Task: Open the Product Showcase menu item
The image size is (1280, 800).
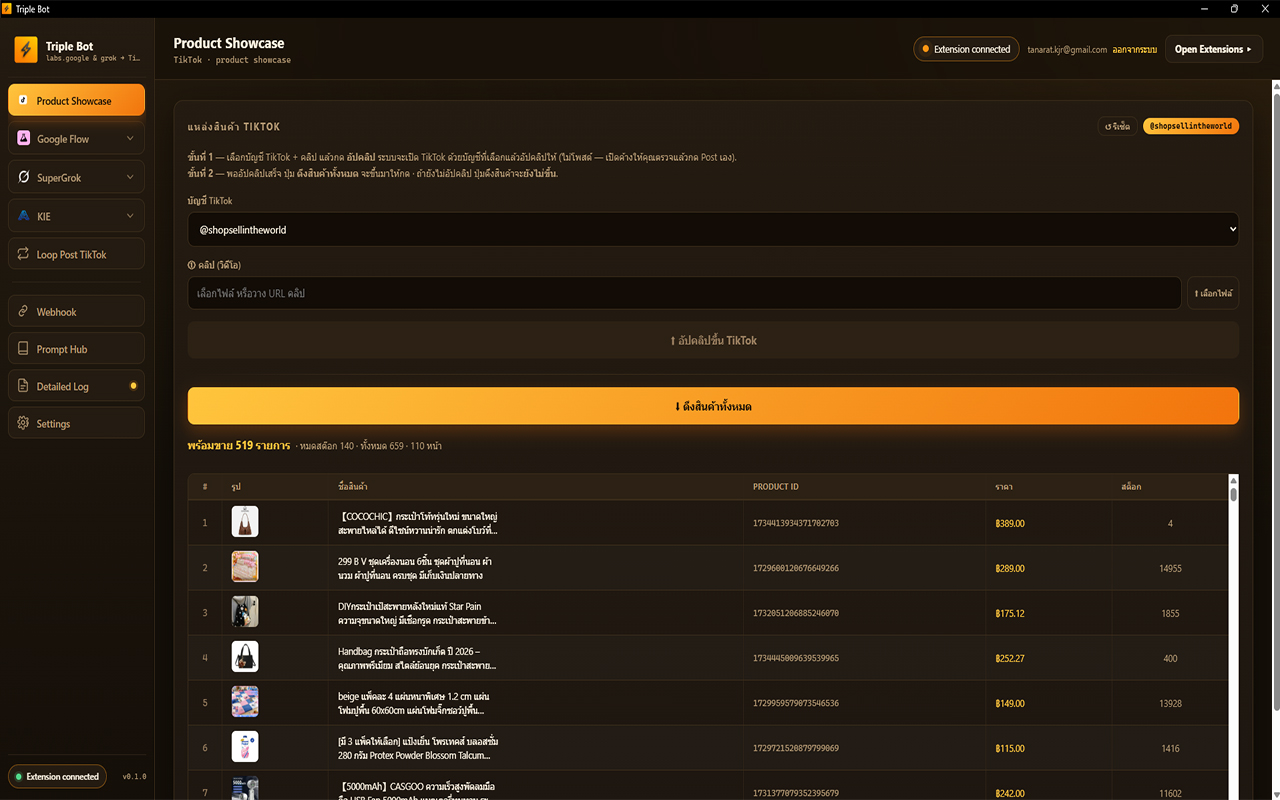Action: point(76,100)
